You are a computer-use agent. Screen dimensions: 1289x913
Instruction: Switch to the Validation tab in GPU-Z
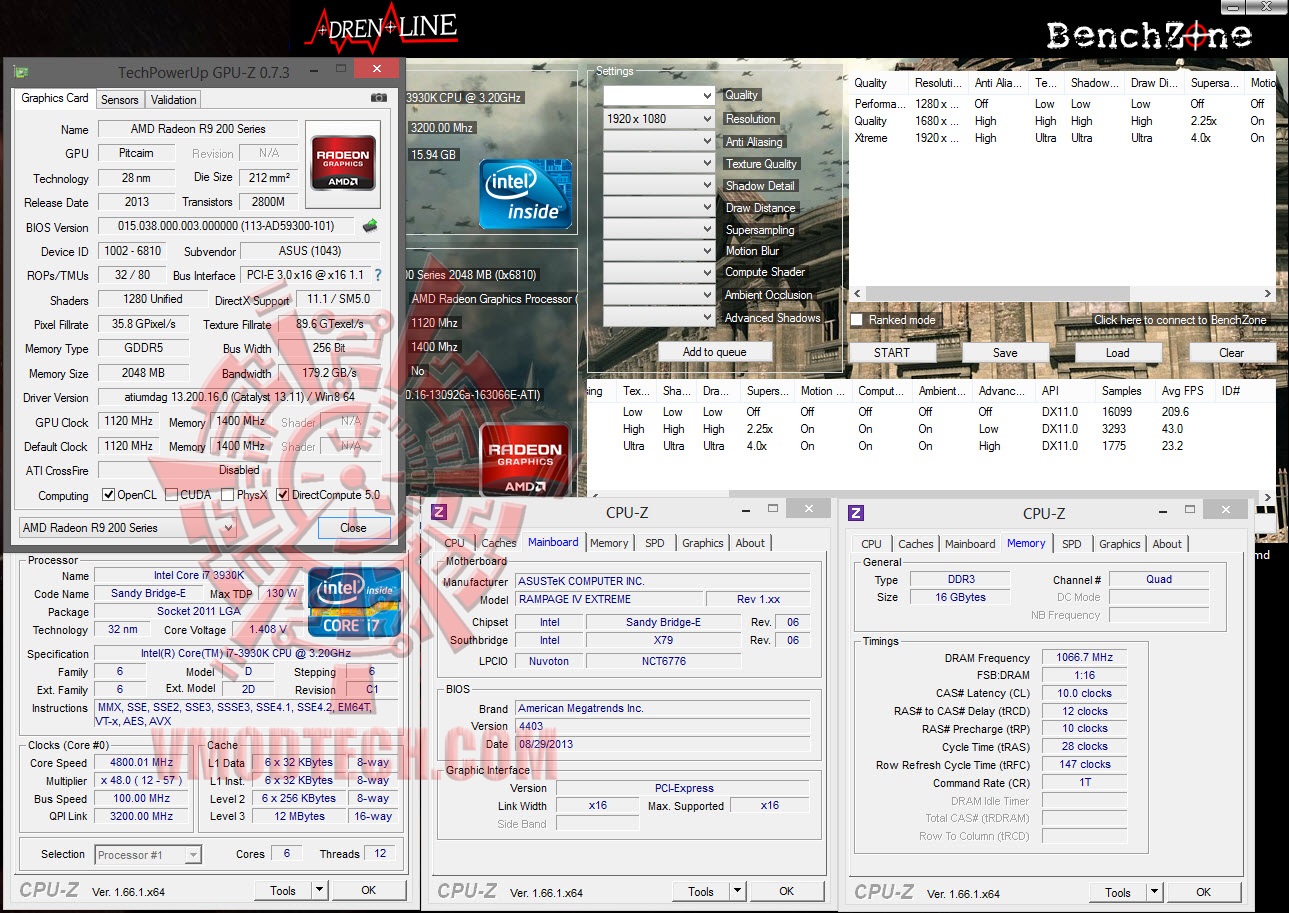point(174,99)
